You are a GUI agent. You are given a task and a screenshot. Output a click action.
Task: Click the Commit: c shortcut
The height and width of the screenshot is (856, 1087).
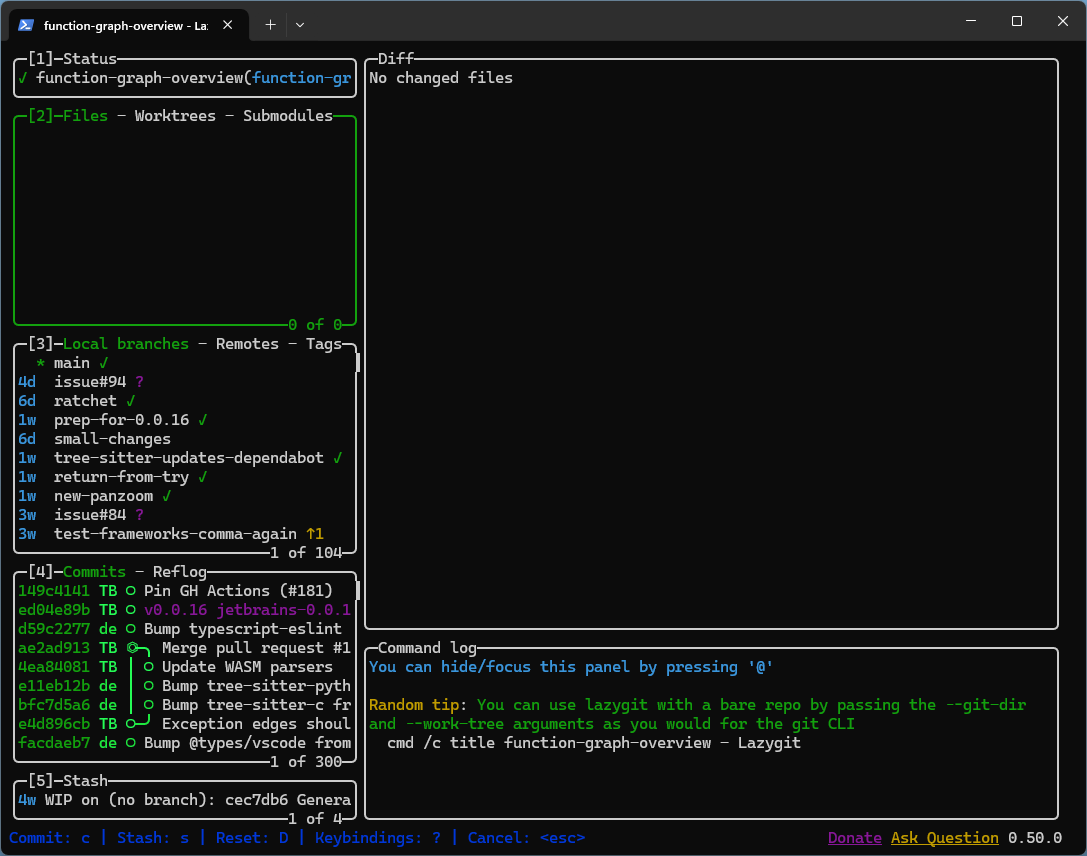[x=49, y=838]
